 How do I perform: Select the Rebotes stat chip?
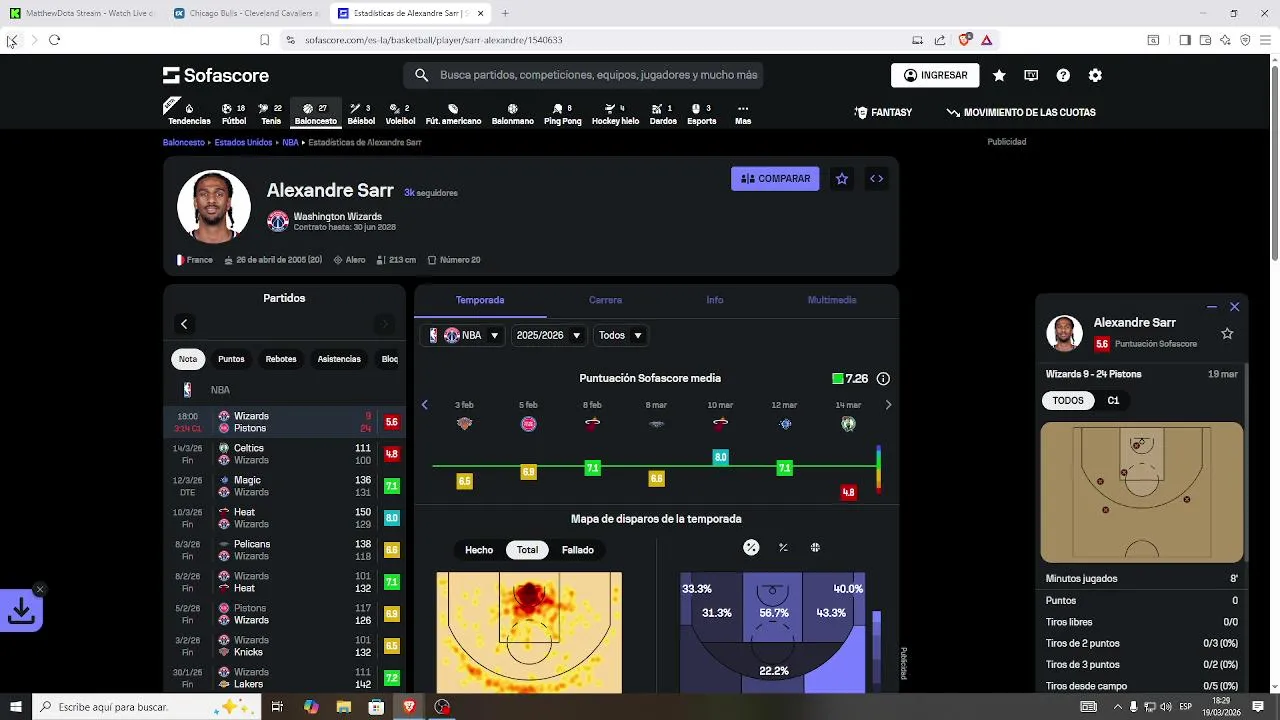(x=281, y=359)
